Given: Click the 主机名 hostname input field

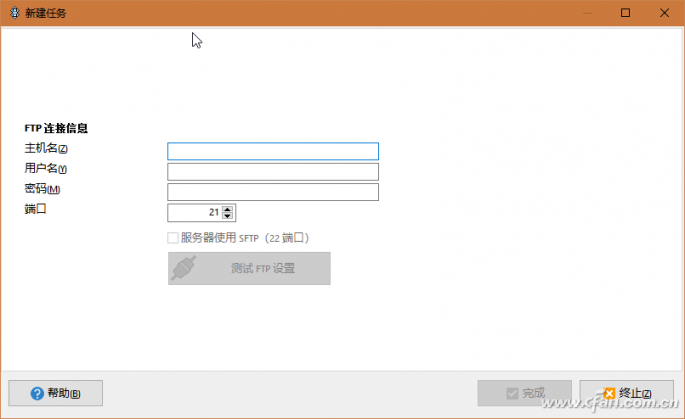Looking at the screenshot, I should point(273,151).
